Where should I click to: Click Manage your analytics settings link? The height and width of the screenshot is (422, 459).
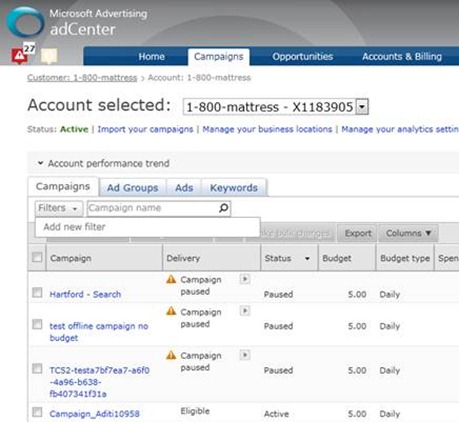tap(400, 129)
